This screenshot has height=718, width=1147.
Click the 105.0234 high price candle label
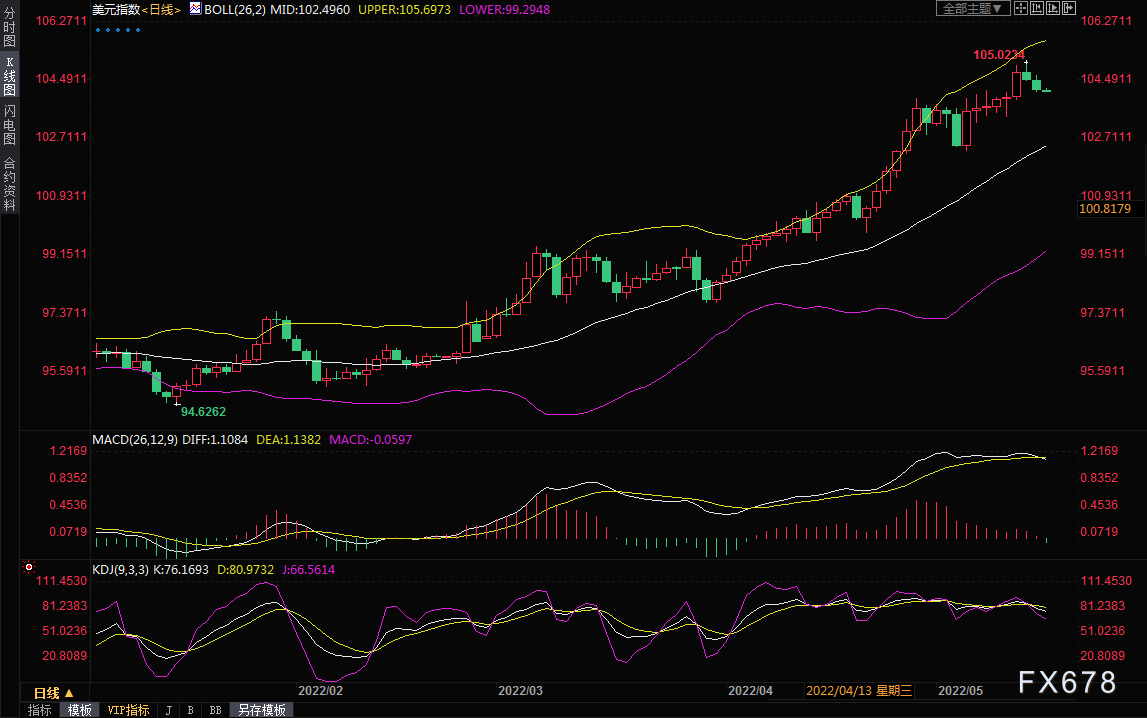tap(998, 53)
